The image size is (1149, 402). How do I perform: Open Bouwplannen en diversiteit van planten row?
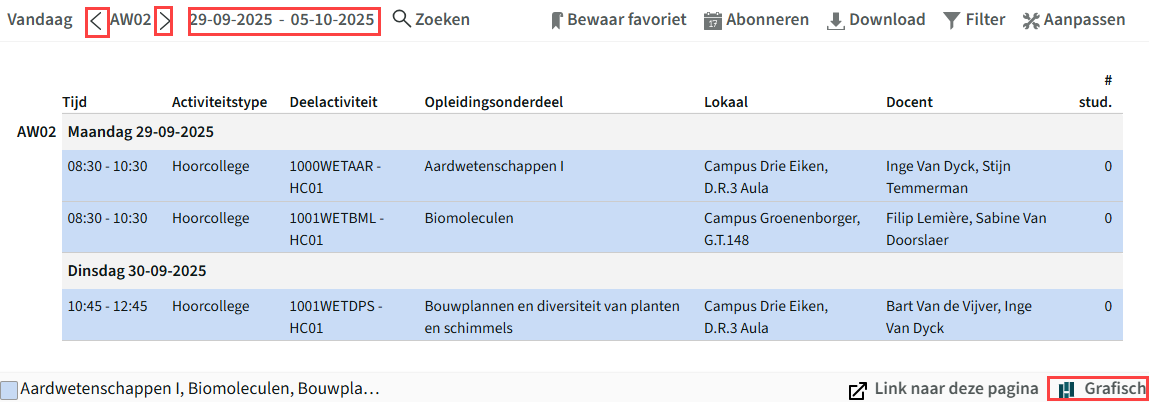click(592, 316)
